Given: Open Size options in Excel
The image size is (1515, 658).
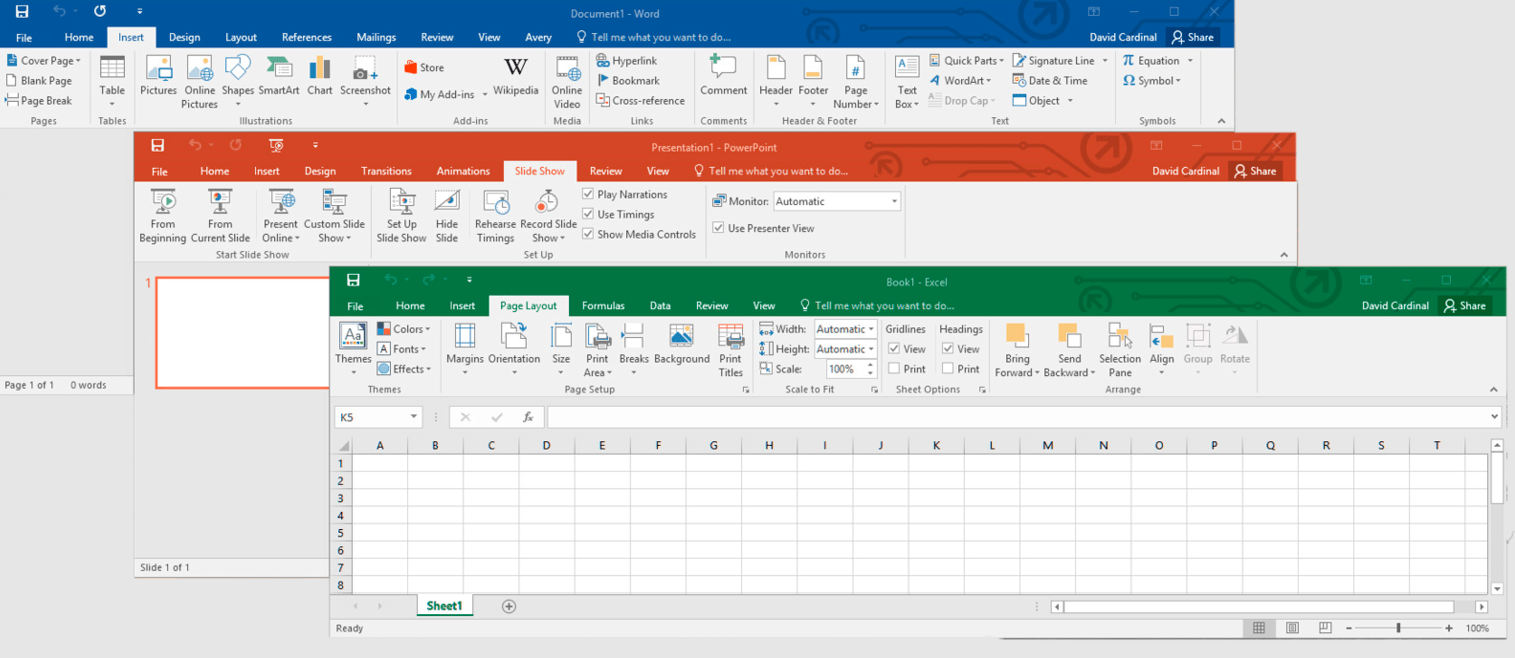Looking at the screenshot, I should [x=561, y=349].
